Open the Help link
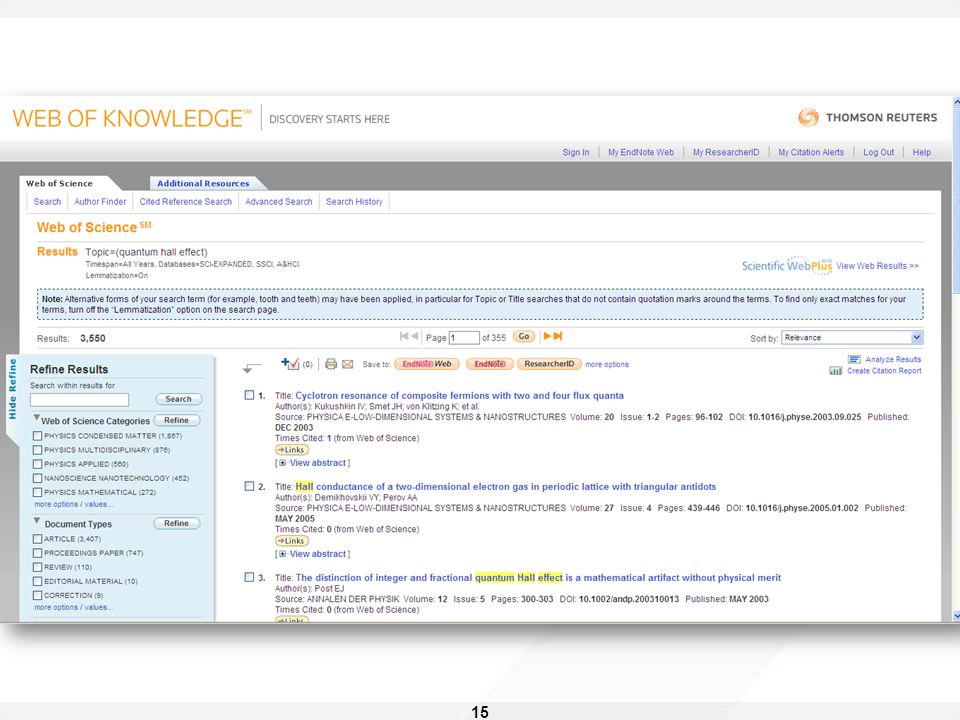The width and height of the screenshot is (960, 720). (x=921, y=152)
